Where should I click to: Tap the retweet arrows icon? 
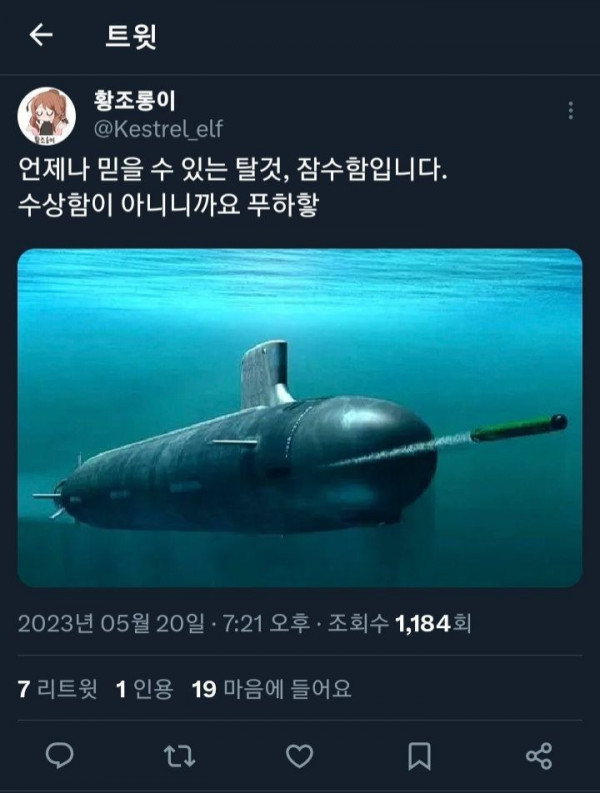[180, 756]
